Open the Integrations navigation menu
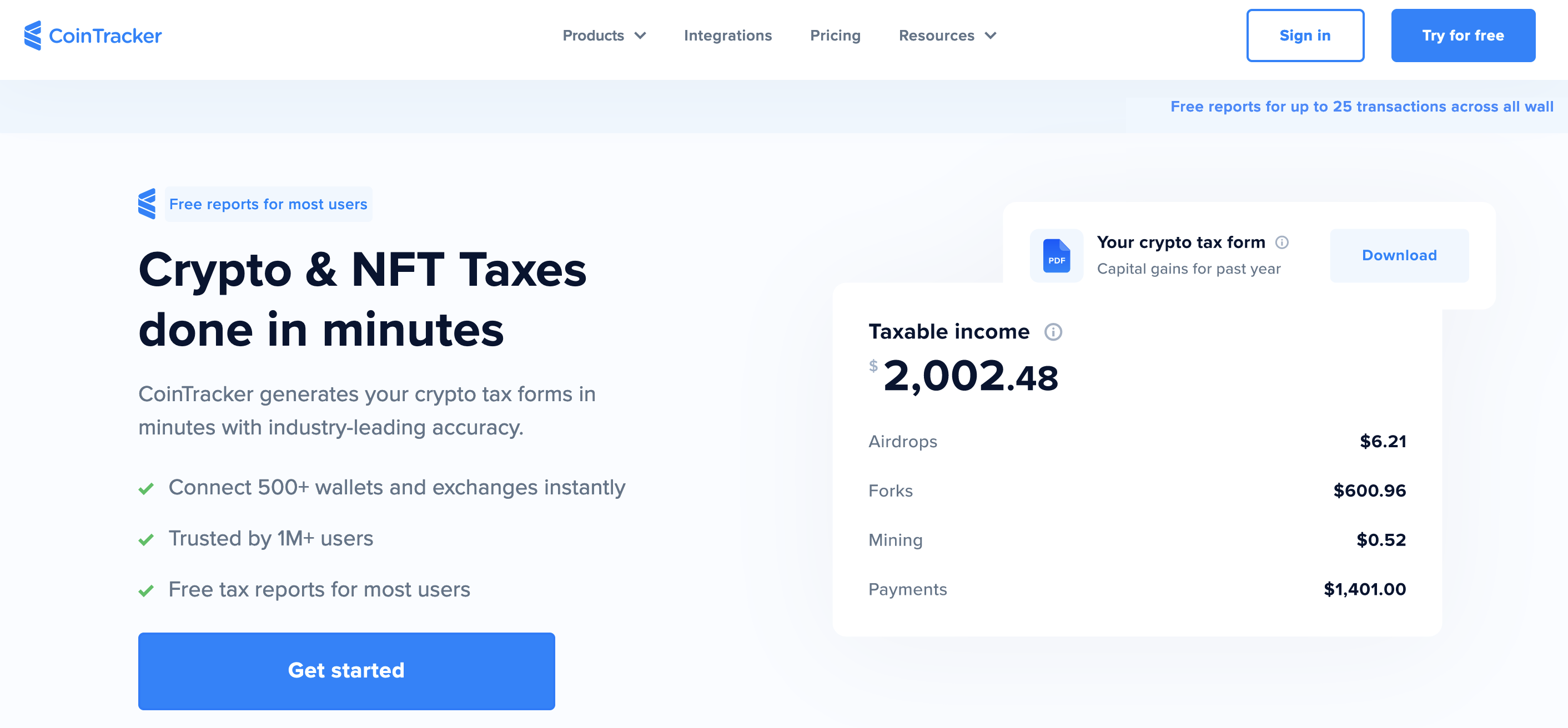 [728, 36]
